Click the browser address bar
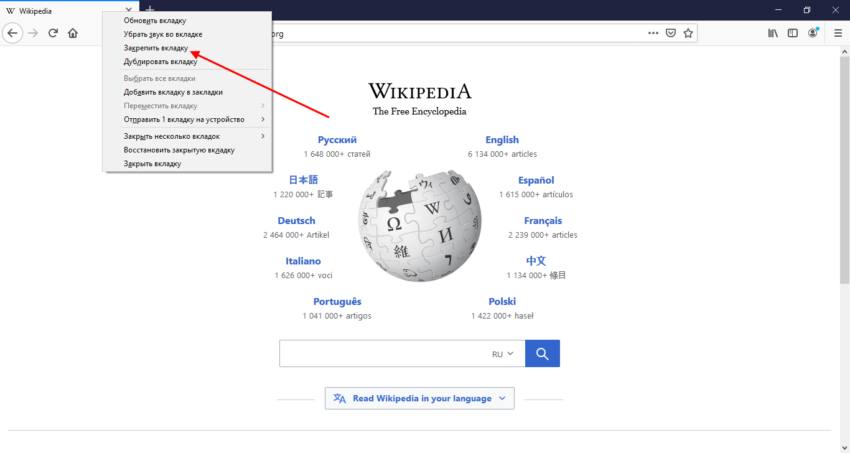Viewport: 850px width, 453px height. (455, 34)
